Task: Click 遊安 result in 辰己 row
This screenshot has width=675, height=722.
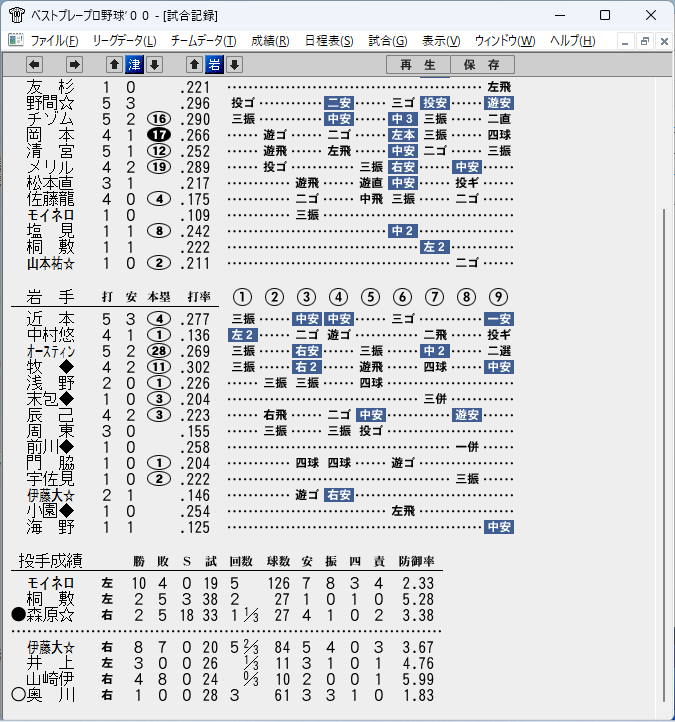Action: click(x=467, y=415)
